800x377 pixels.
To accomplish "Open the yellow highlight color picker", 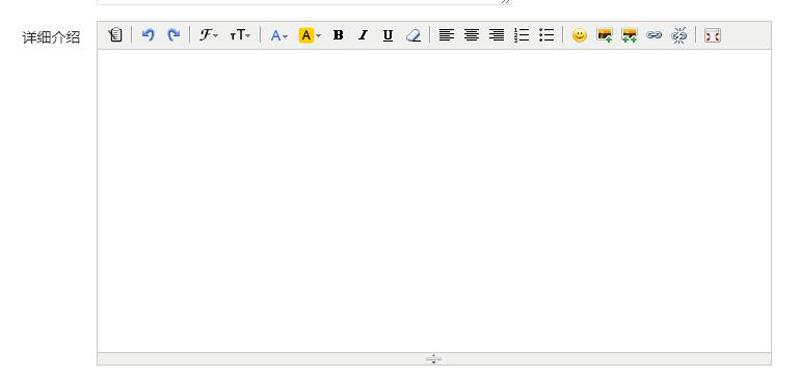I will 310,35.
